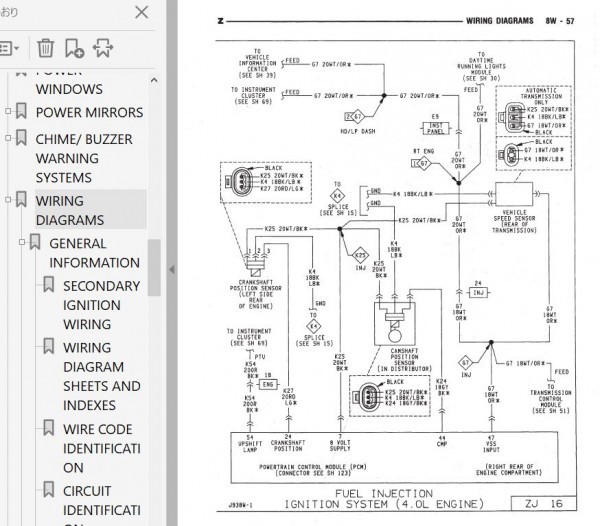Open the GENERAL INFORMATION bookmark

coord(94,253)
